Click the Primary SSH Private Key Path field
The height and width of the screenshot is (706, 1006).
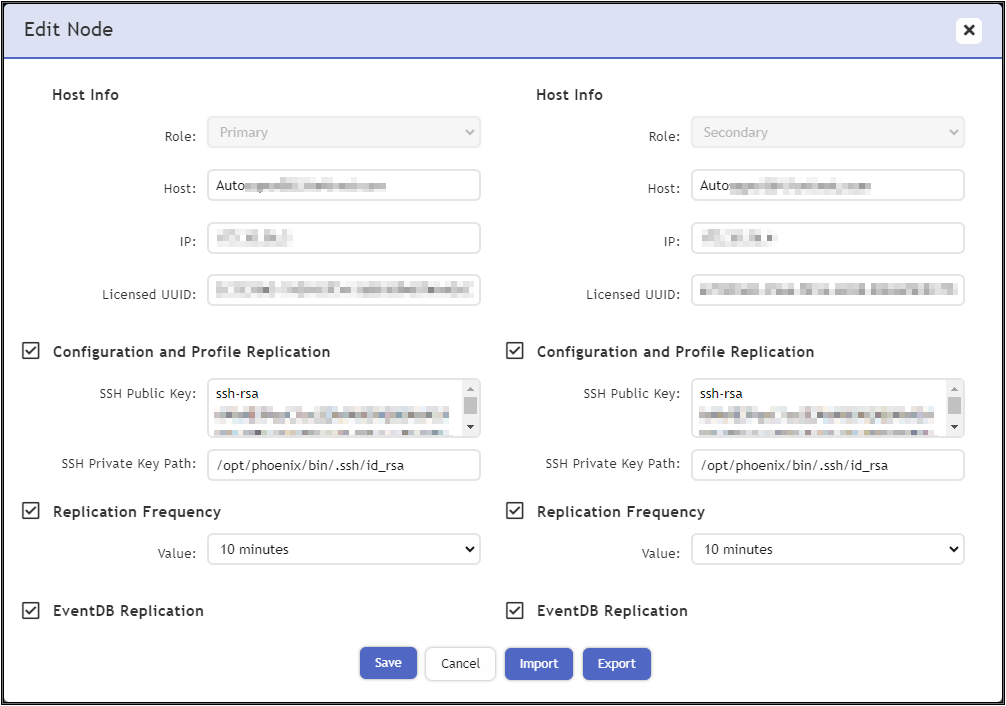click(x=343, y=465)
